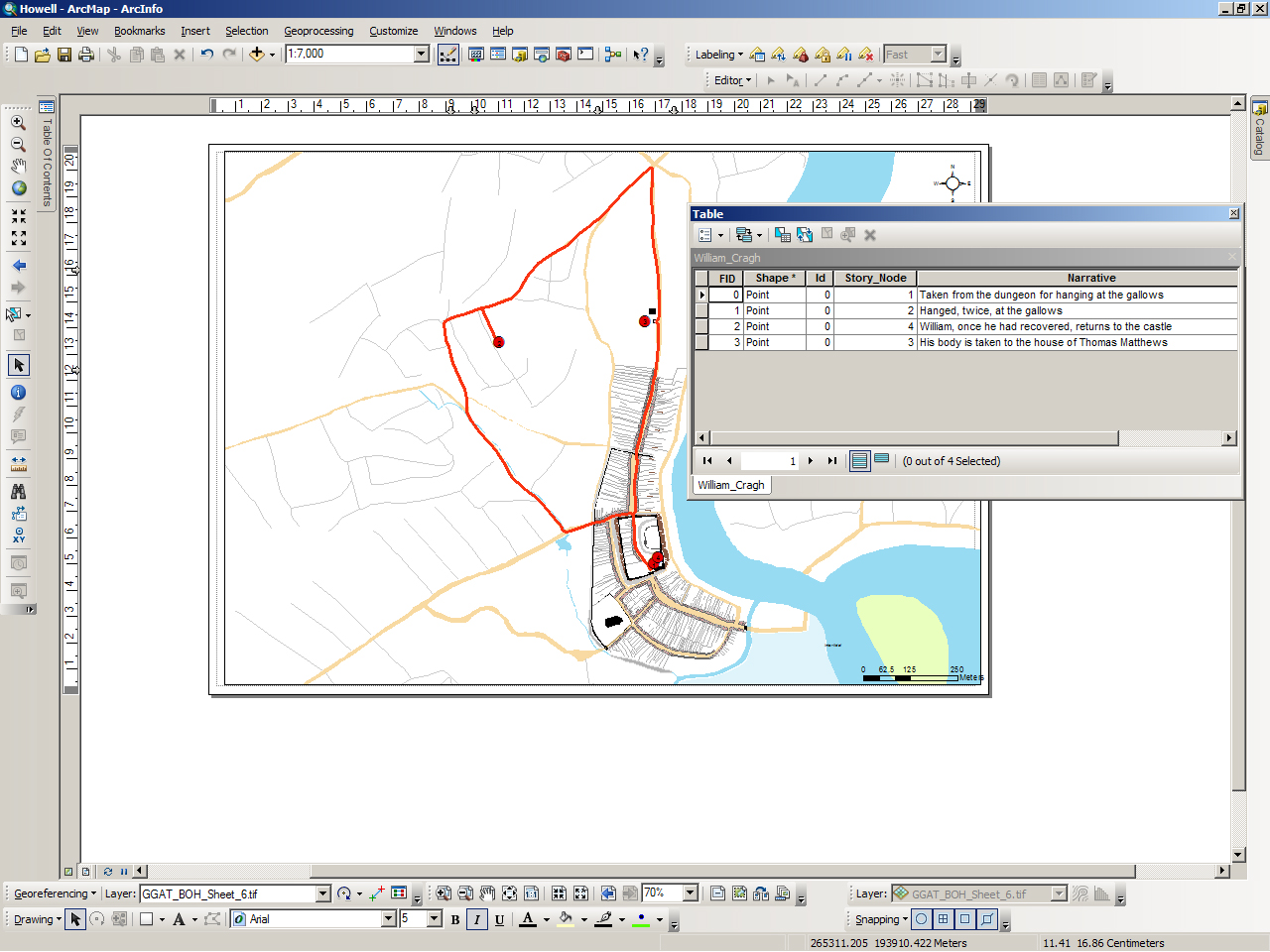Screen dimensions: 1270x952
Task: Expand the Arial font dropdown
Action: [388, 919]
